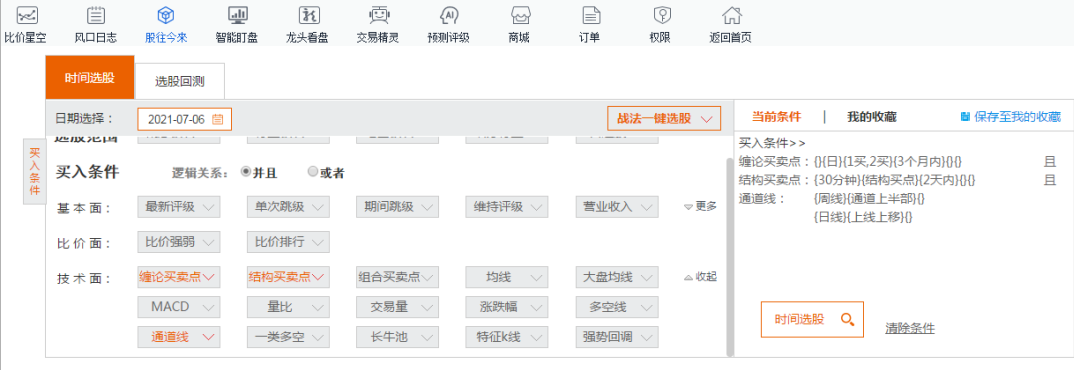Viewport: 1074px width, 370px height.
Task: Open the 大盘均线 dropdown
Action: [617, 277]
